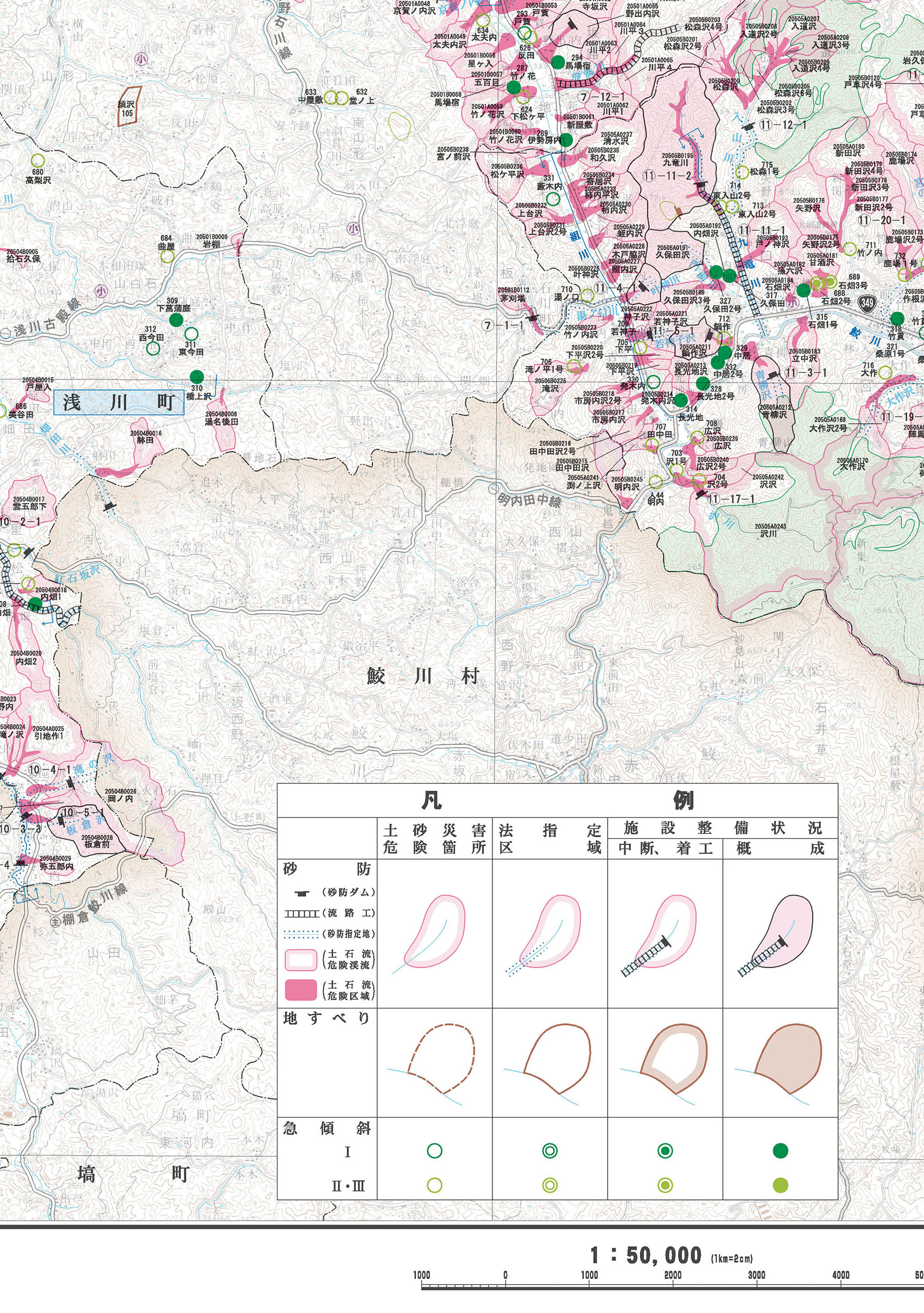Screen dimensions: 924x1313
Task: Click the 砂防指定地 dotted line legend symbol
Action: (301, 934)
